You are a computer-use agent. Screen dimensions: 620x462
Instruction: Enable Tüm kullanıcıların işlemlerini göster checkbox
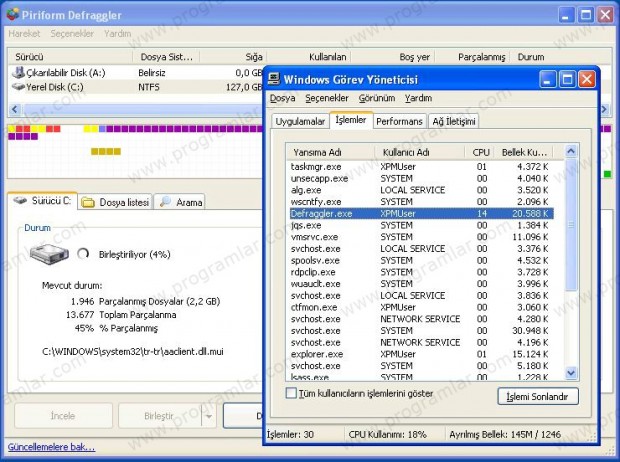click(x=291, y=393)
